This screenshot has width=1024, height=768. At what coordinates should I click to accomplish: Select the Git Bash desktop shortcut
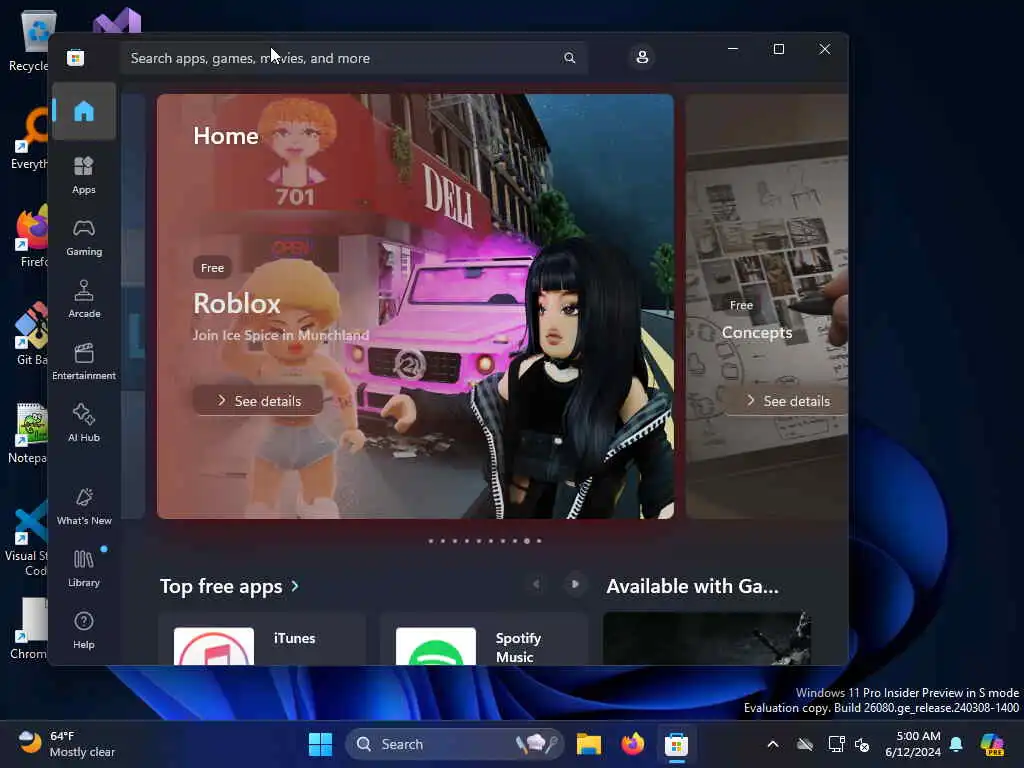click(x=31, y=334)
